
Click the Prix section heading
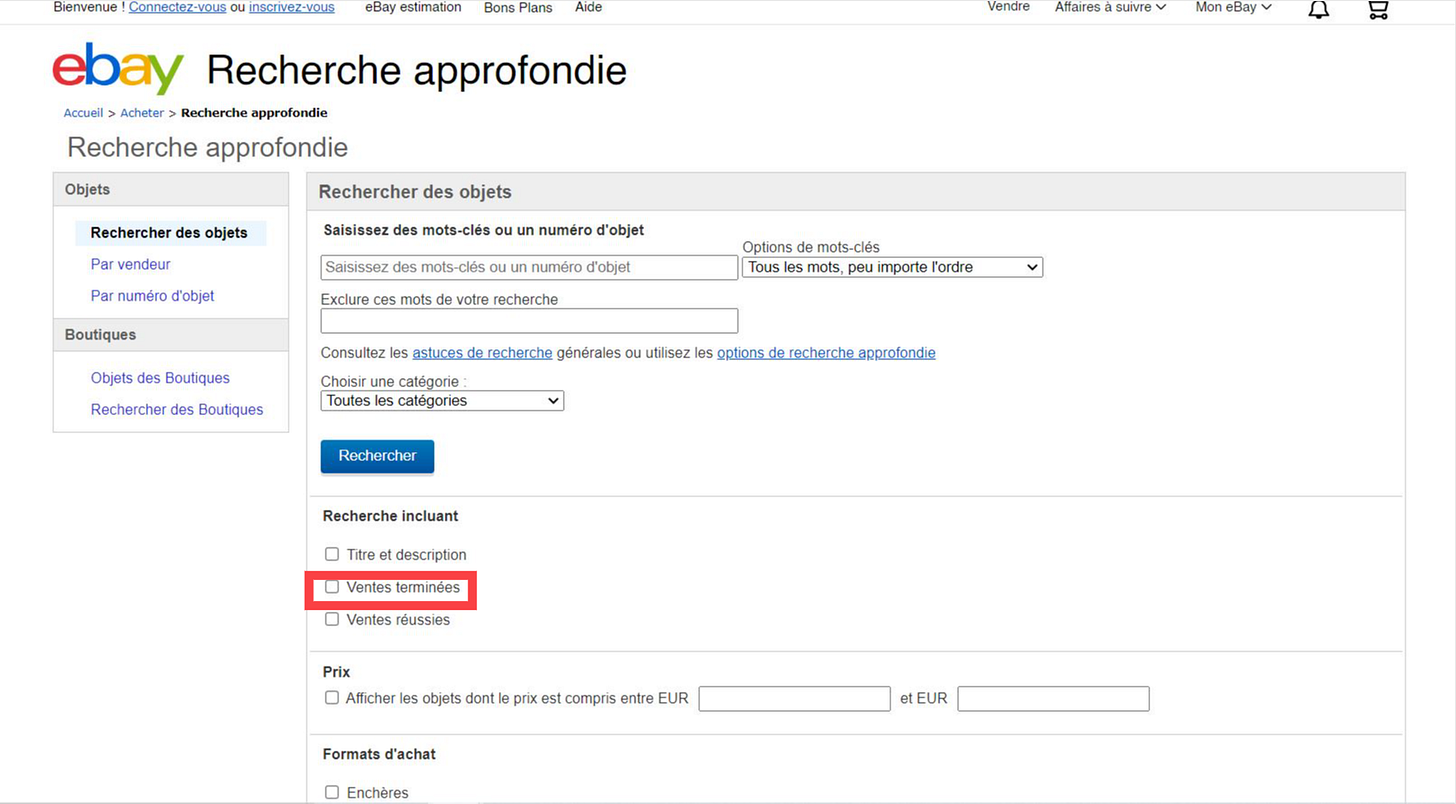(x=336, y=672)
